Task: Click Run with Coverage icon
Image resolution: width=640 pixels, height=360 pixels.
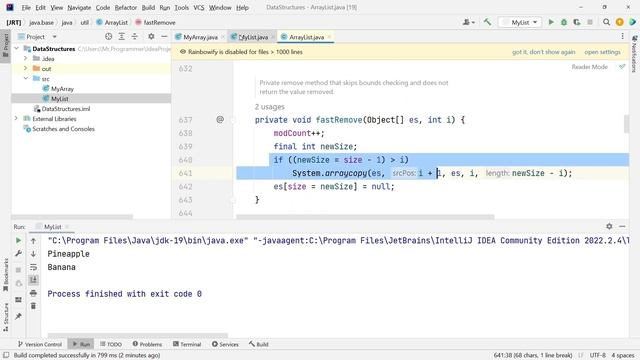Action: pos(577,22)
